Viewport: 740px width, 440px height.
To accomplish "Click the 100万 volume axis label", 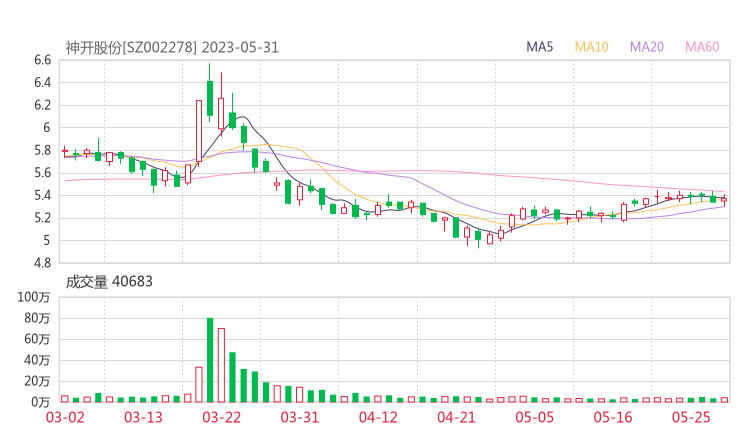I will (x=34, y=297).
